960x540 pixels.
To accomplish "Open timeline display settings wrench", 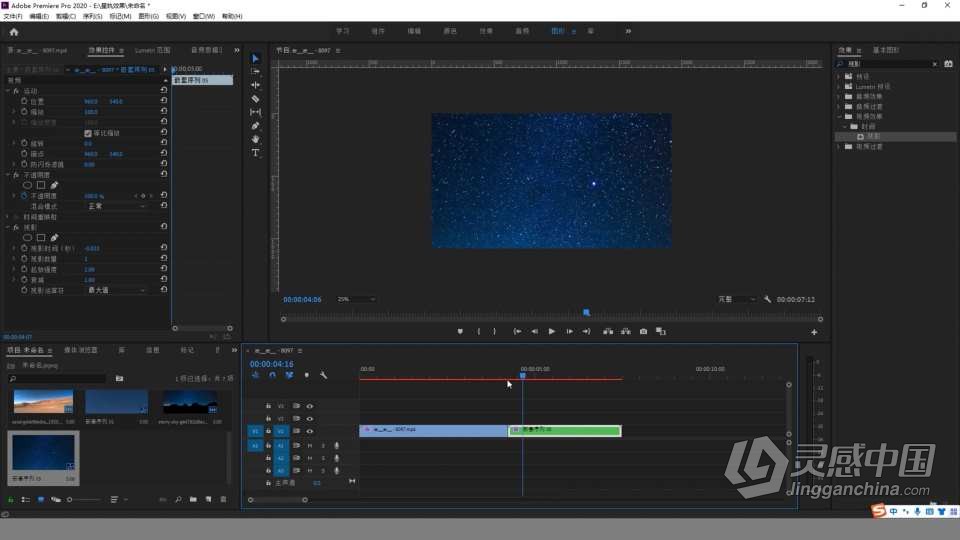I will point(323,375).
